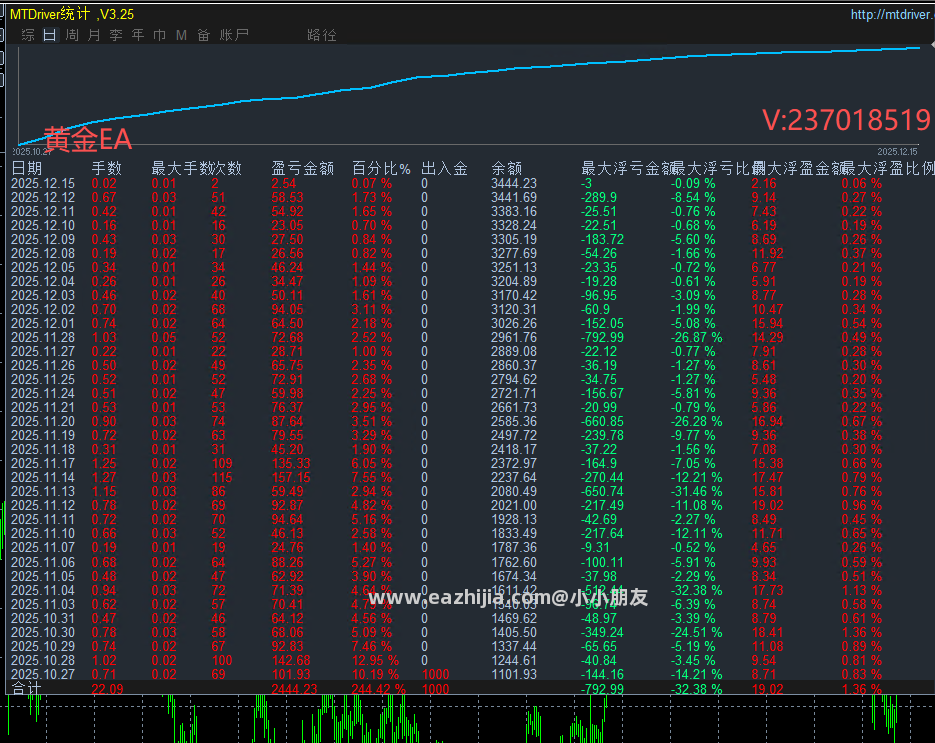Click profit amount 135.33
The image size is (935, 743).
click(291, 463)
